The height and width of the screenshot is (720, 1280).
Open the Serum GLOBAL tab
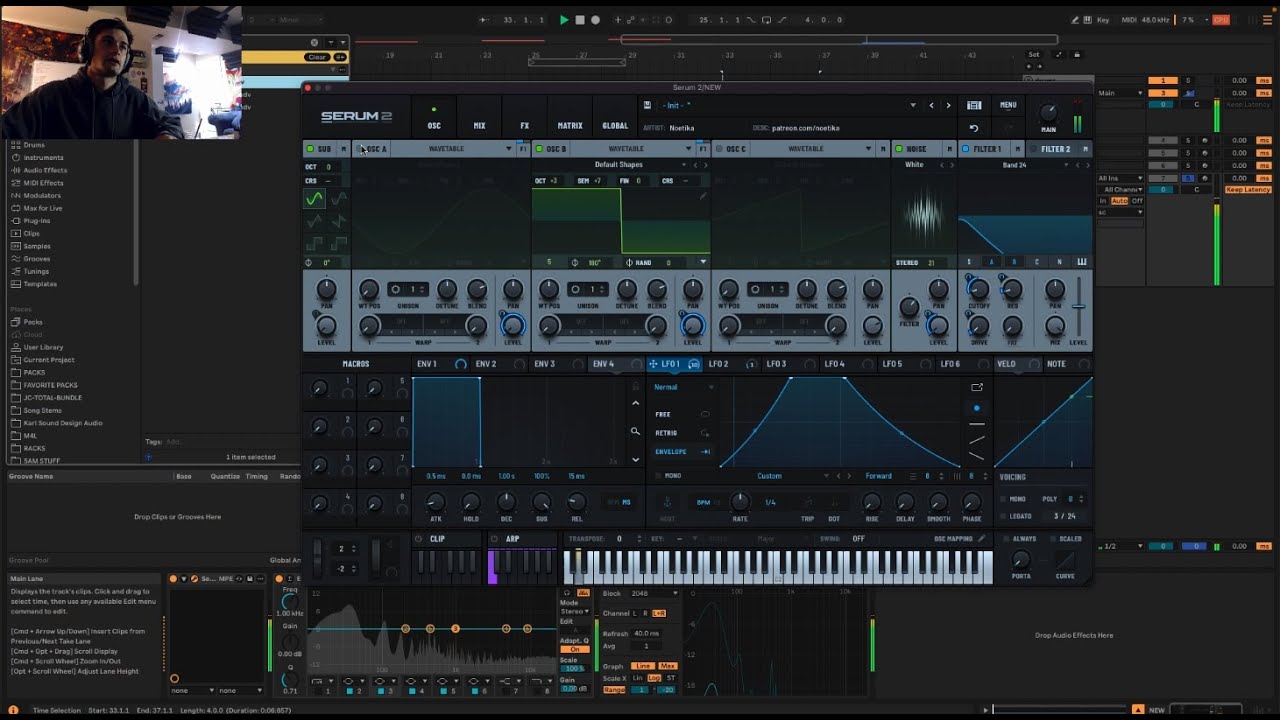(x=615, y=126)
